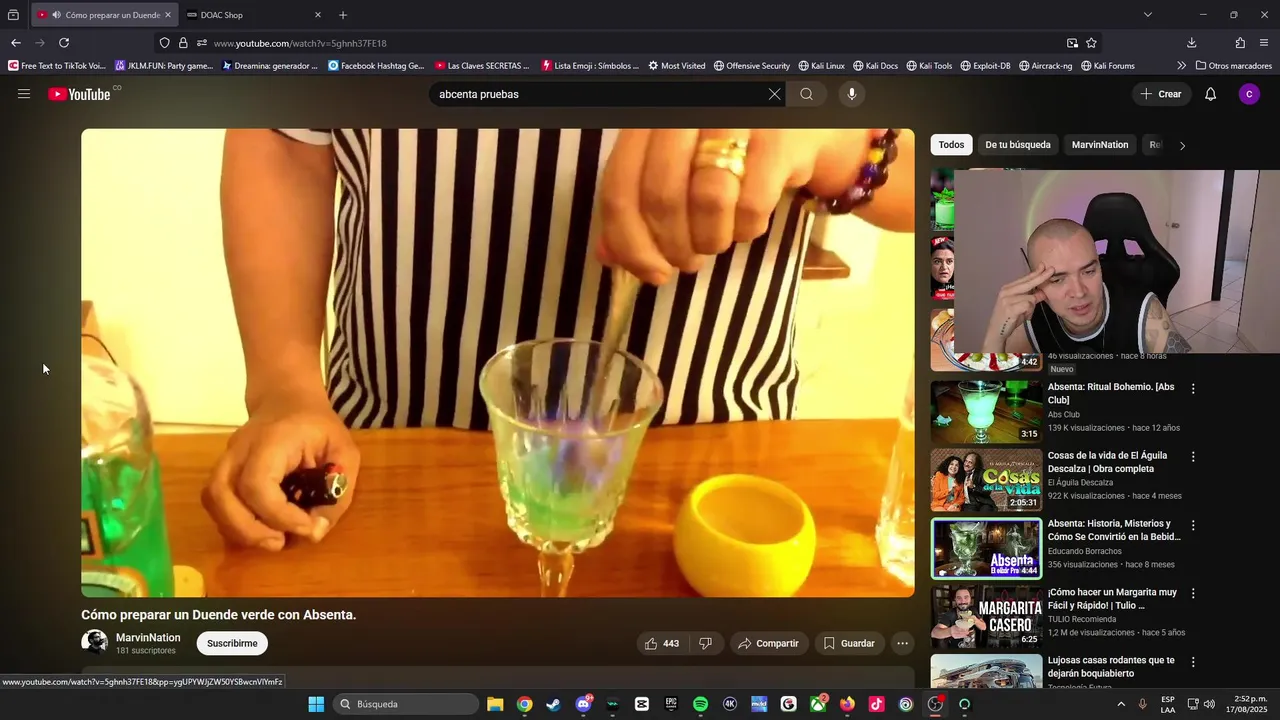Select the MarvinNation filter chip
Image resolution: width=1280 pixels, height=720 pixels.
point(1099,145)
